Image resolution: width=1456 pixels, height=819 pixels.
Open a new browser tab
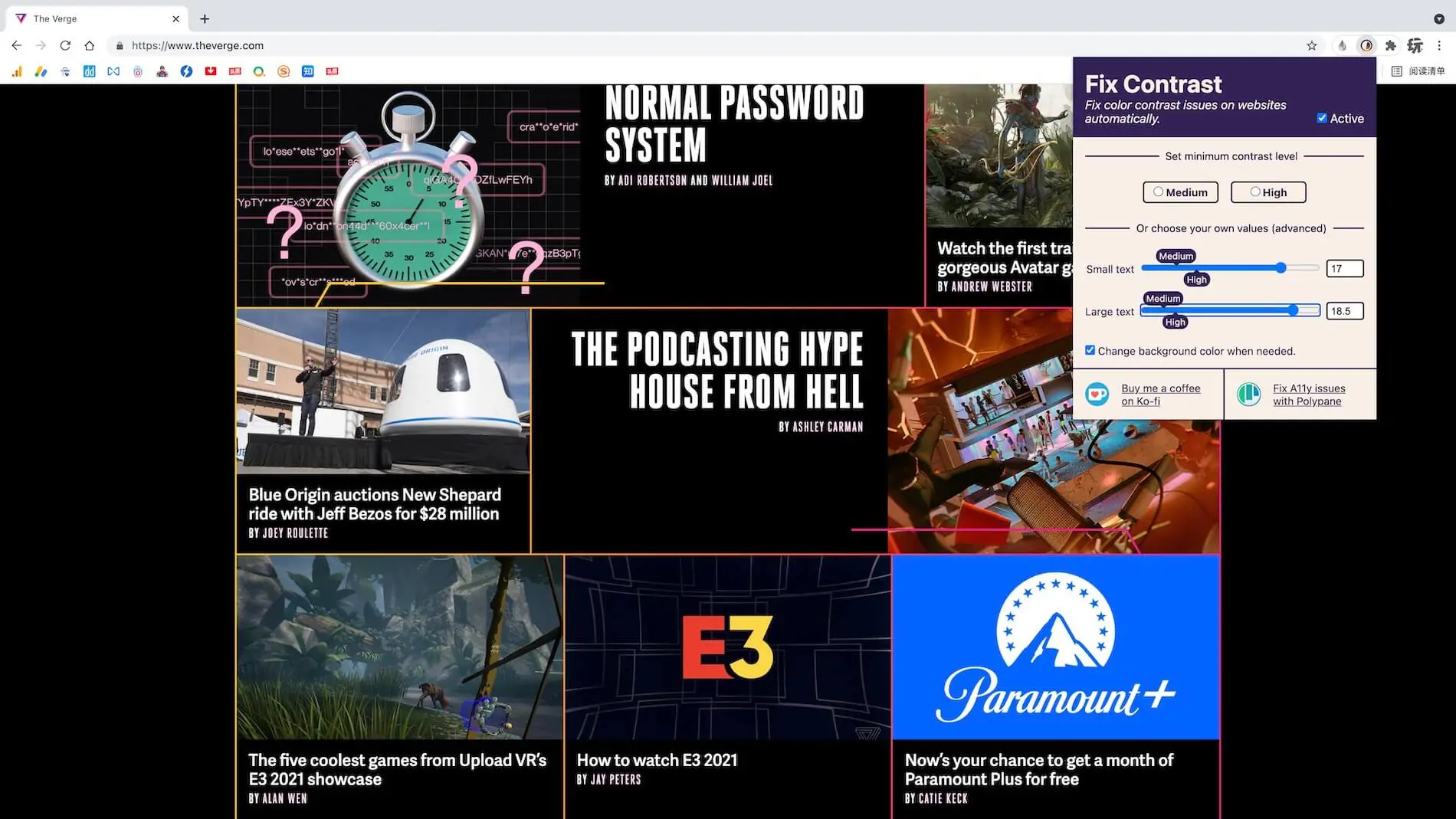(x=205, y=18)
